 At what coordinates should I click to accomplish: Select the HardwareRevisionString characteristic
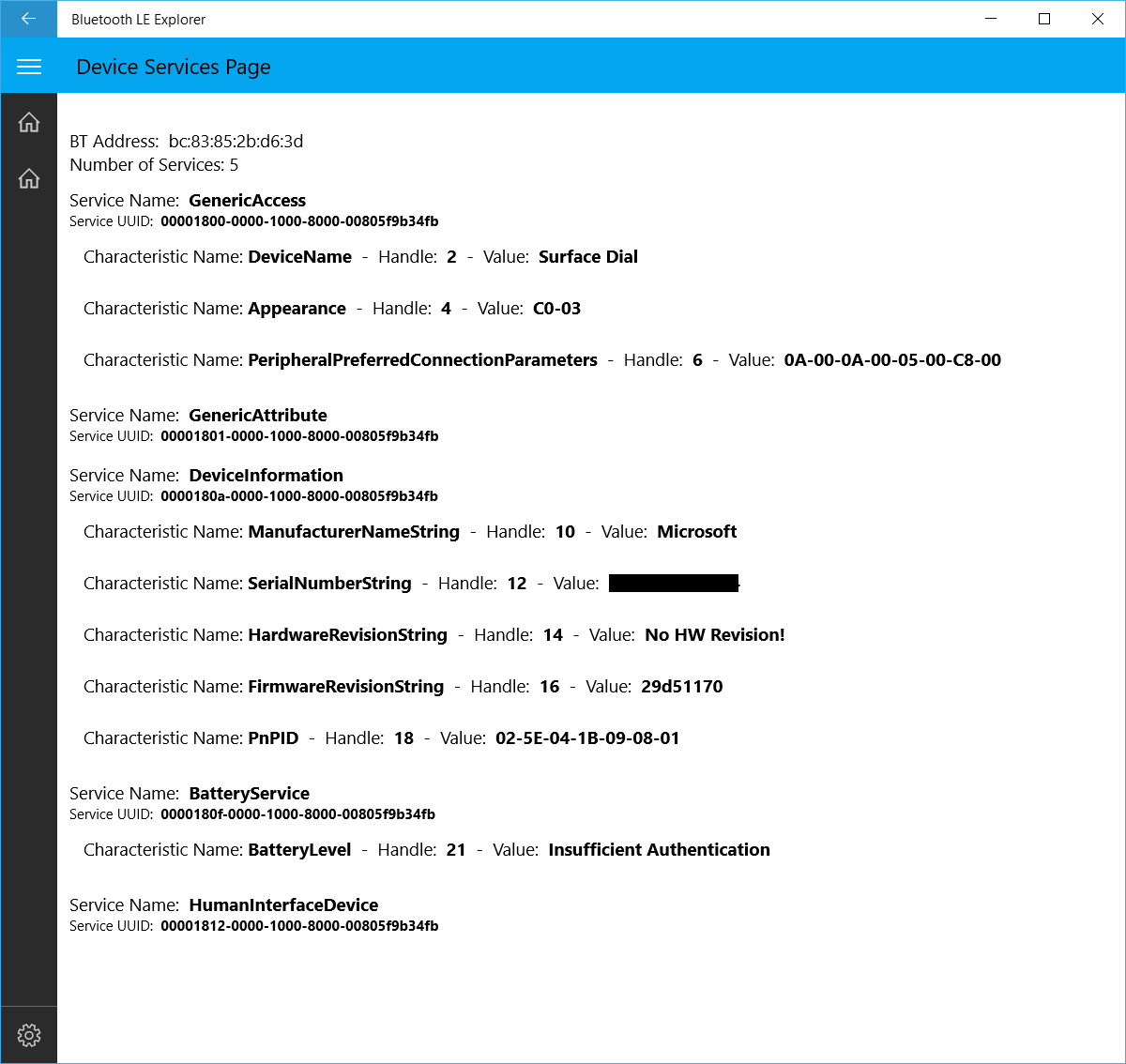point(348,635)
